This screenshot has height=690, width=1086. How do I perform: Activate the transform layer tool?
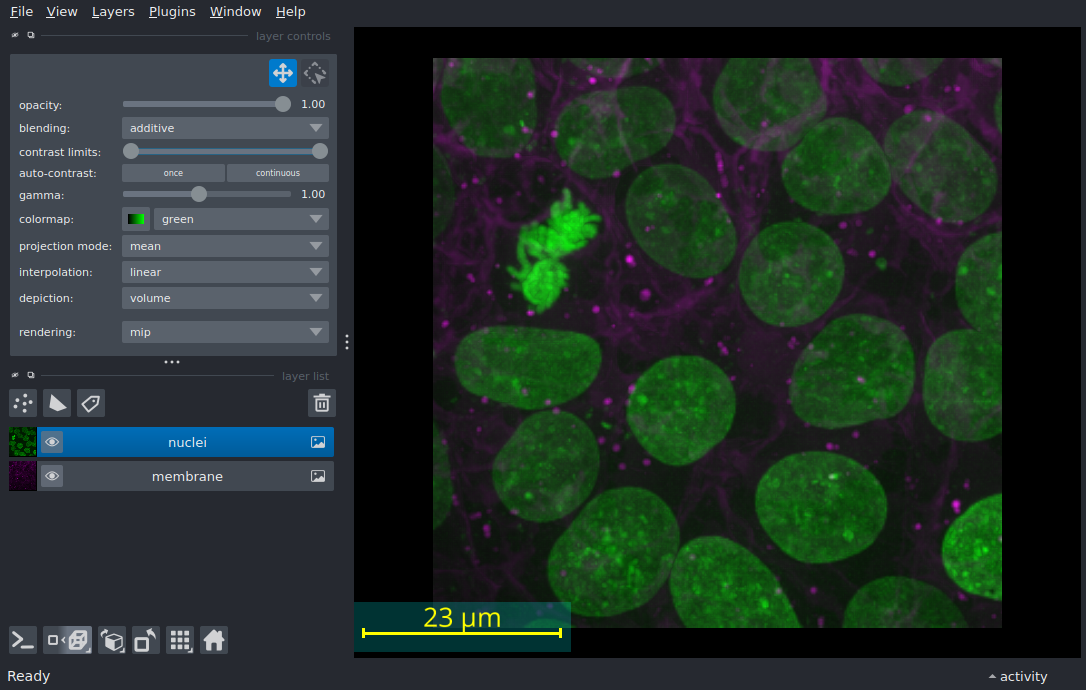pos(316,73)
